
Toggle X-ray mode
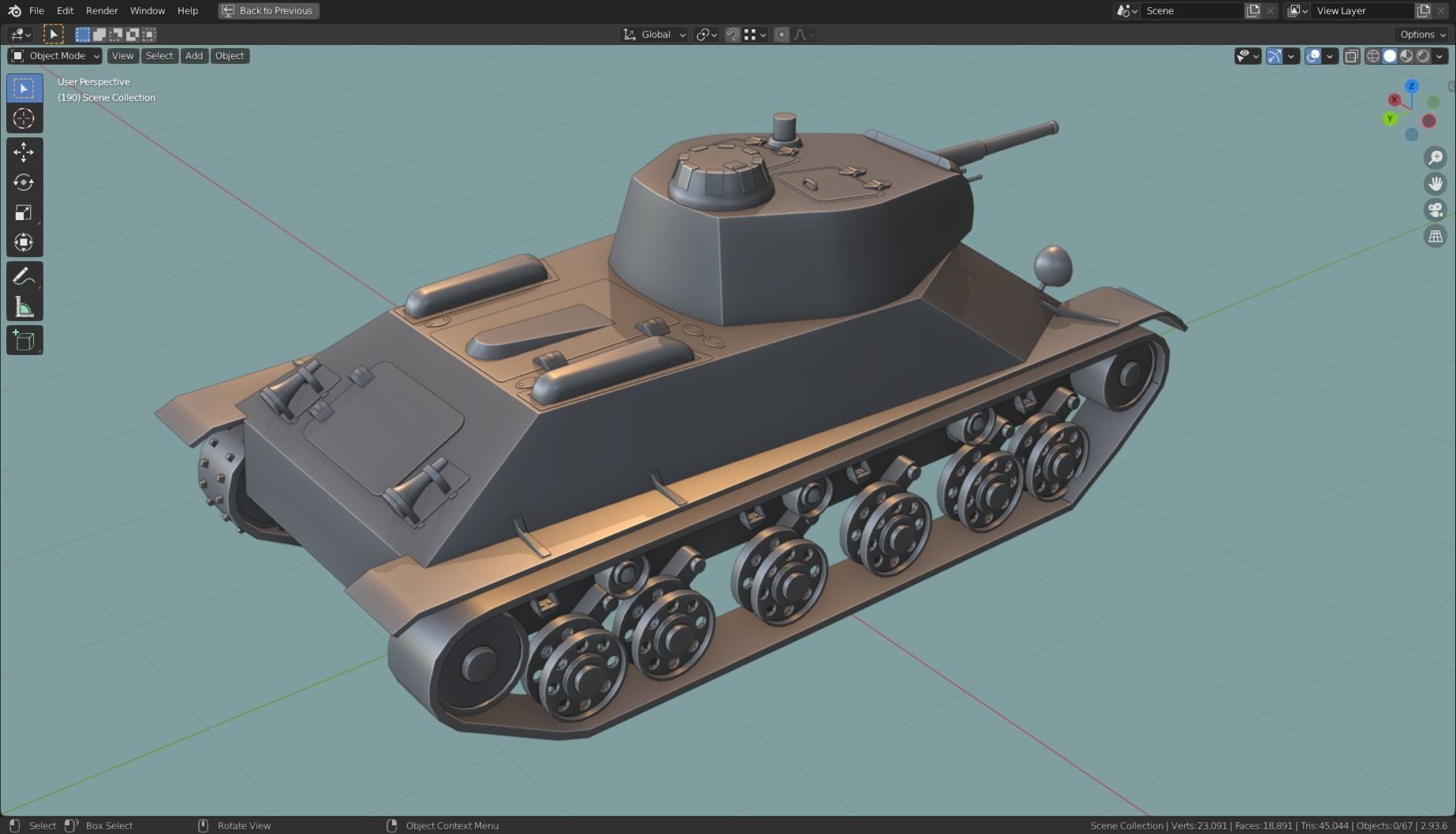[1352, 55]
